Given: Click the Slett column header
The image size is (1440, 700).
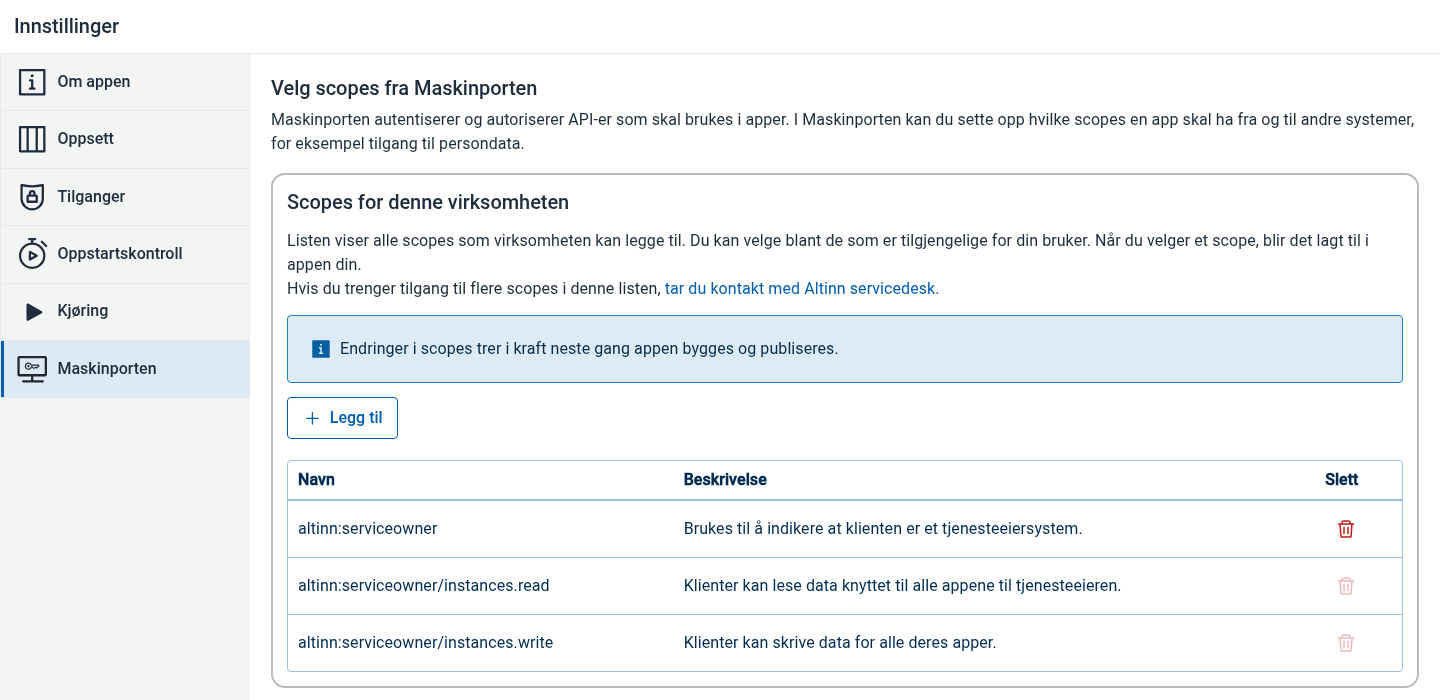Looking at the screenshot, I should (1342, 479).
